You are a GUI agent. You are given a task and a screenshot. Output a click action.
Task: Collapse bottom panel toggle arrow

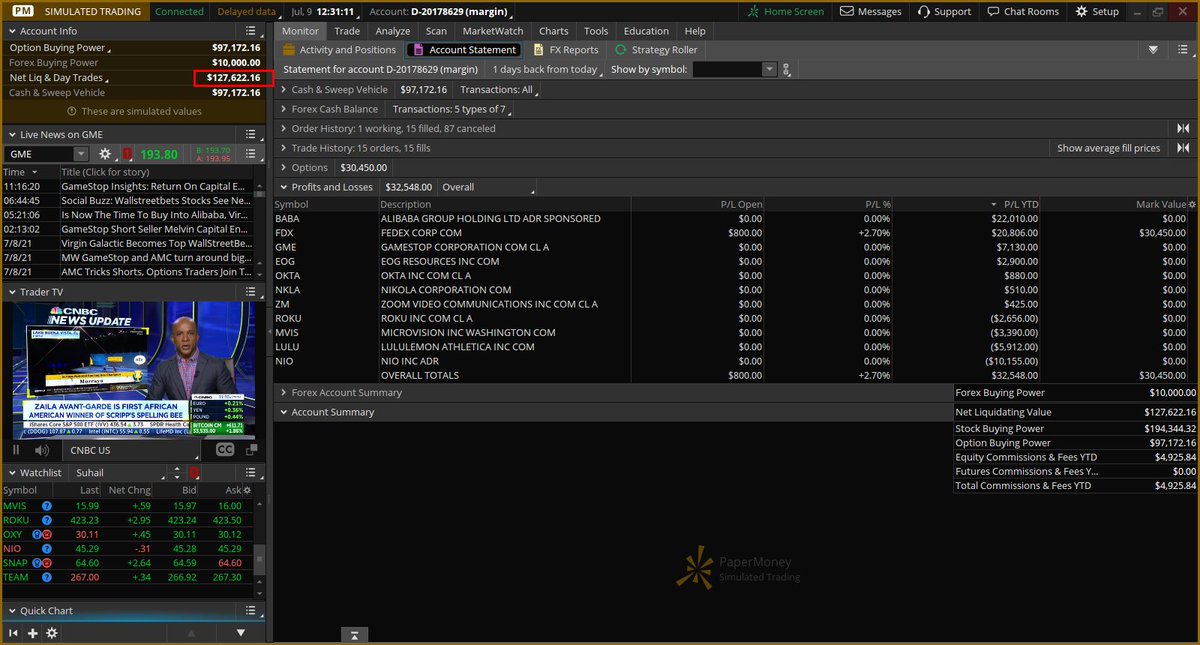(x=354, y=634)
